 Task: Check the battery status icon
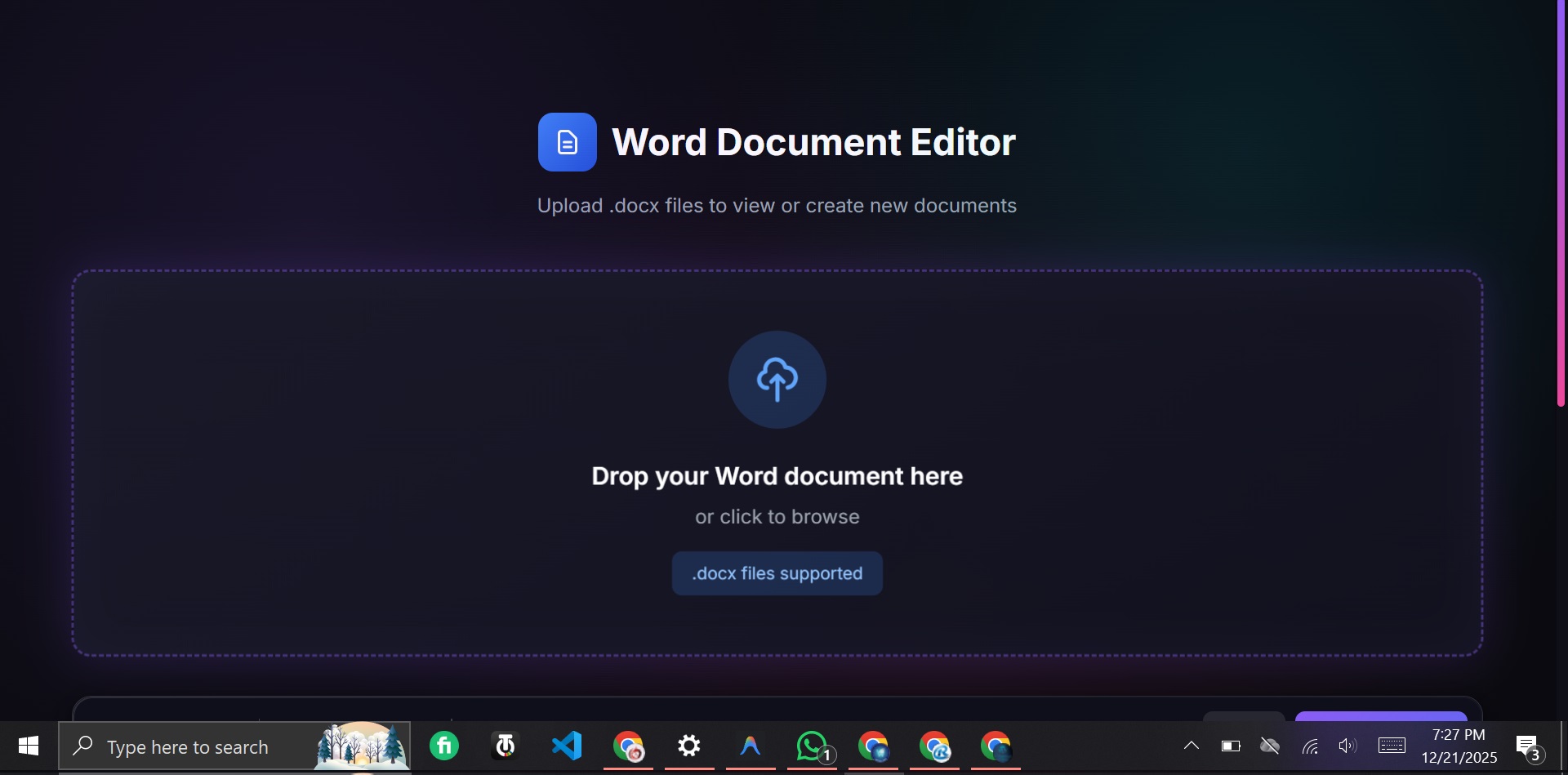(1231, 746)
